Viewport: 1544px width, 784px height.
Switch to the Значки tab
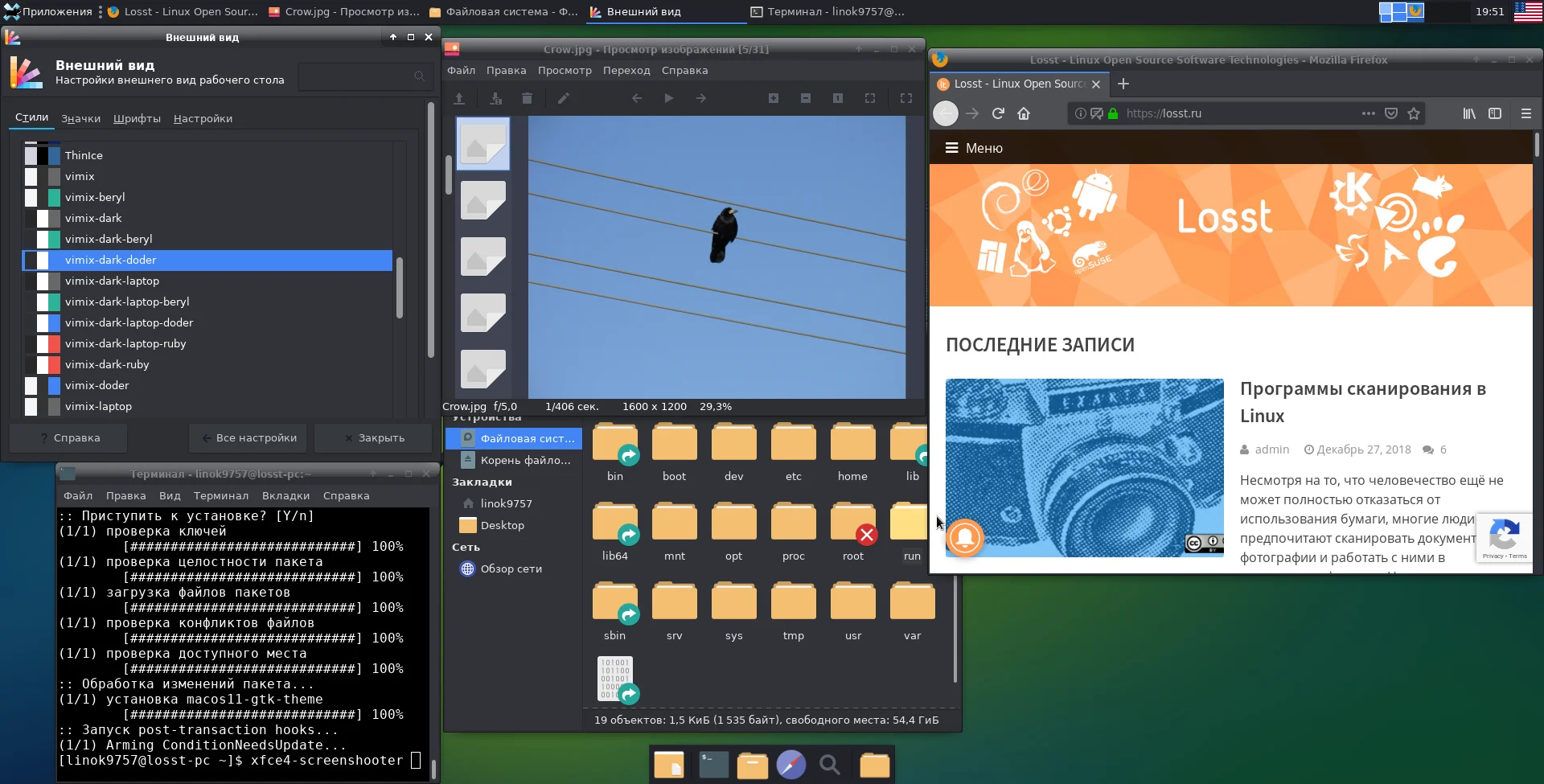80,118
